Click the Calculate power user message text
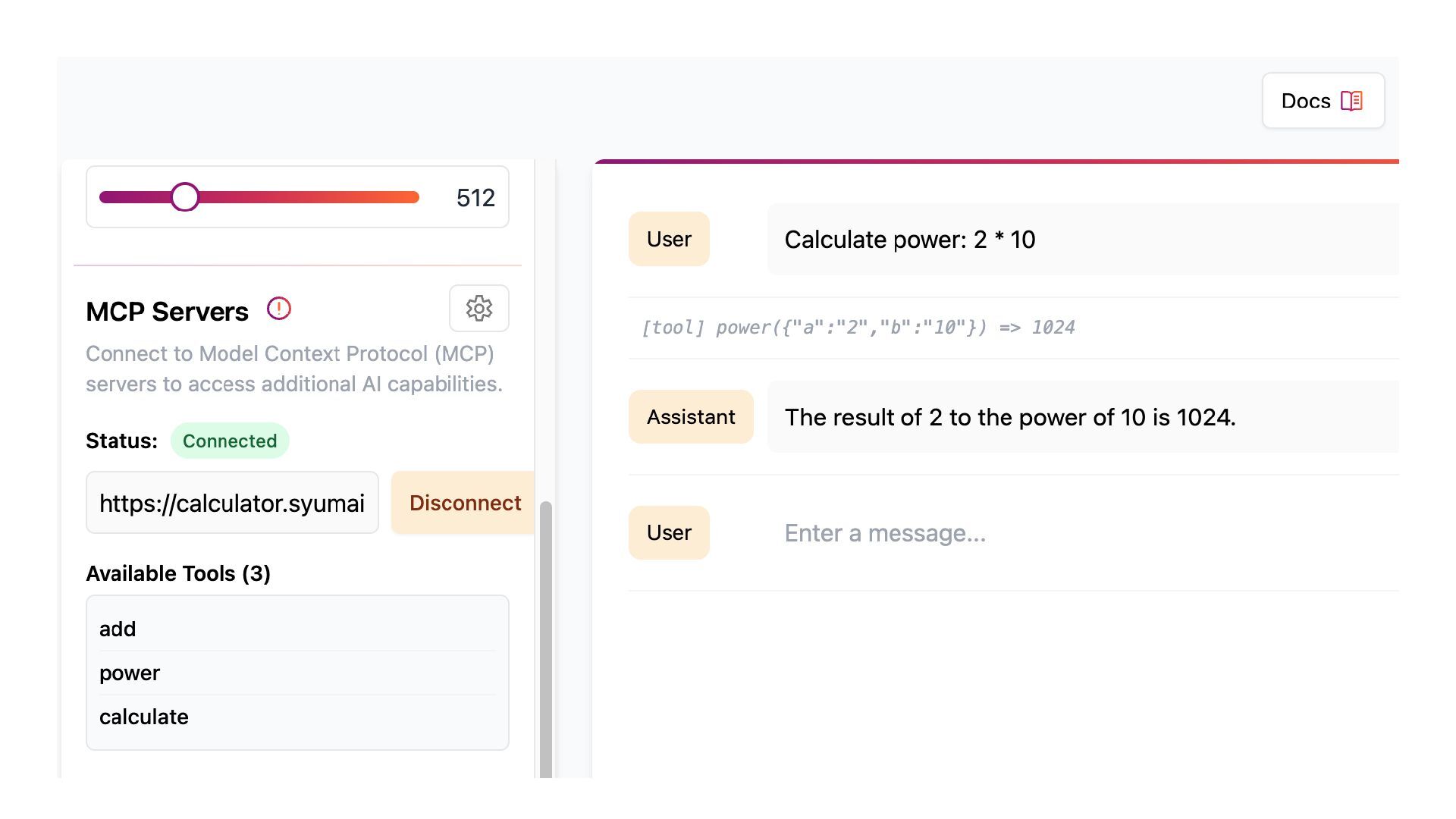 click(909, 240)
